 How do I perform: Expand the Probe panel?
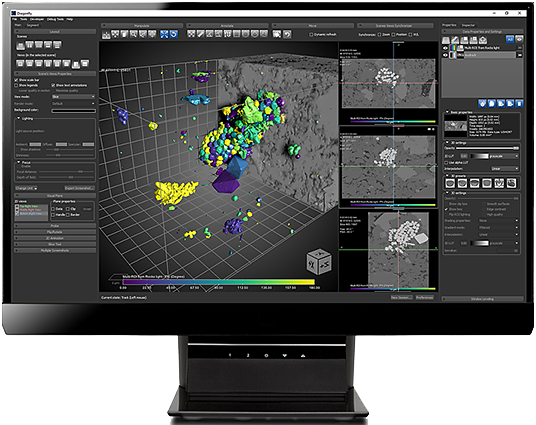coord(55,226)
